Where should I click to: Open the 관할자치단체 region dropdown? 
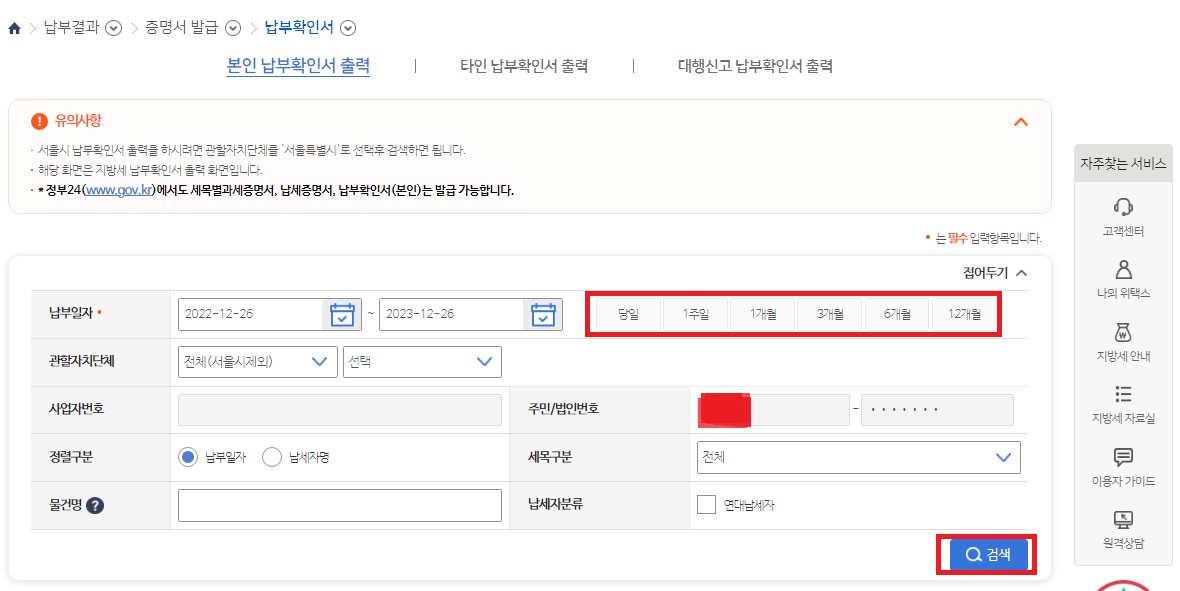click(x=256, y=361)
